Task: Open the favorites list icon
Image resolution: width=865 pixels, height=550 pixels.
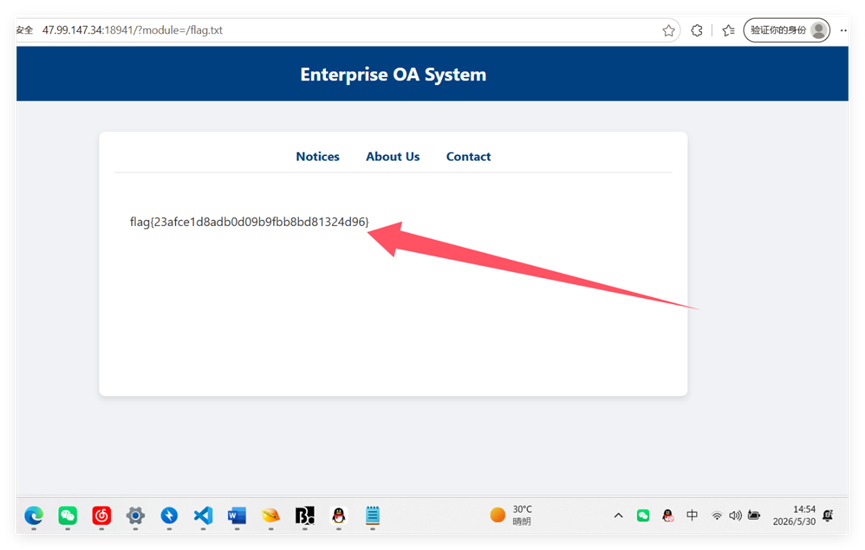Action: coord(728,30)
